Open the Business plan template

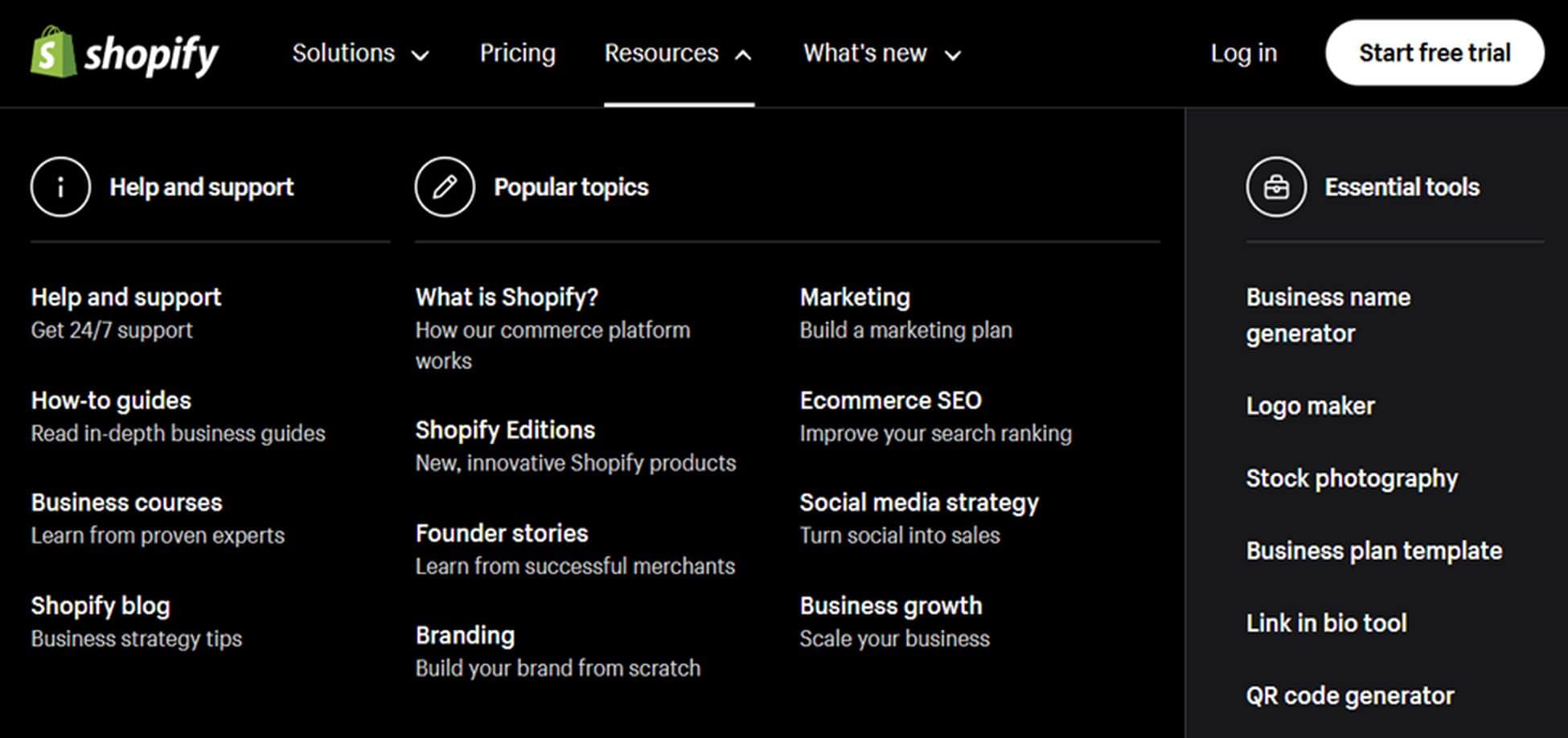[x=1373, y=551]
